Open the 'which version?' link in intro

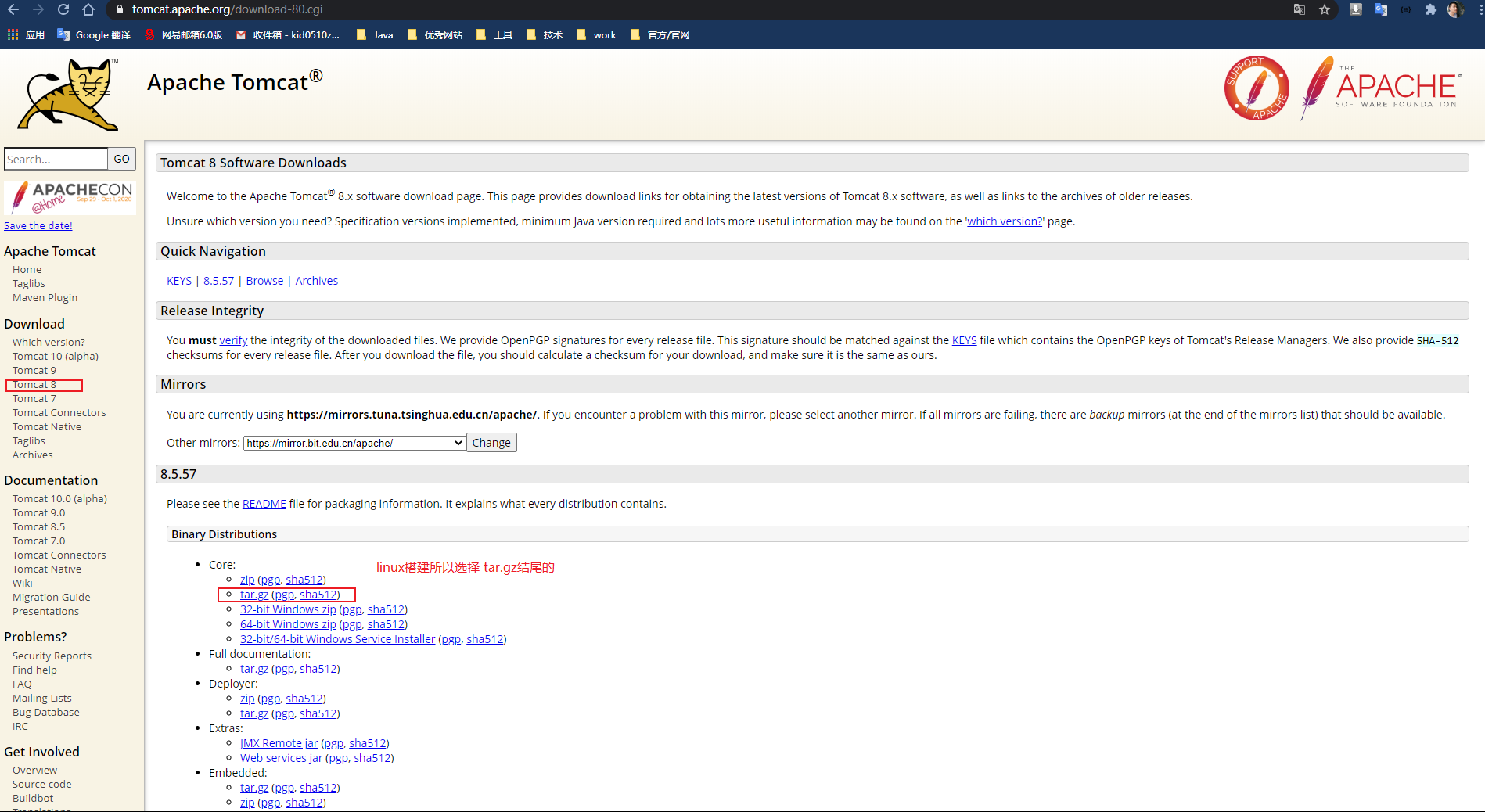click(x=1005, y=221)
